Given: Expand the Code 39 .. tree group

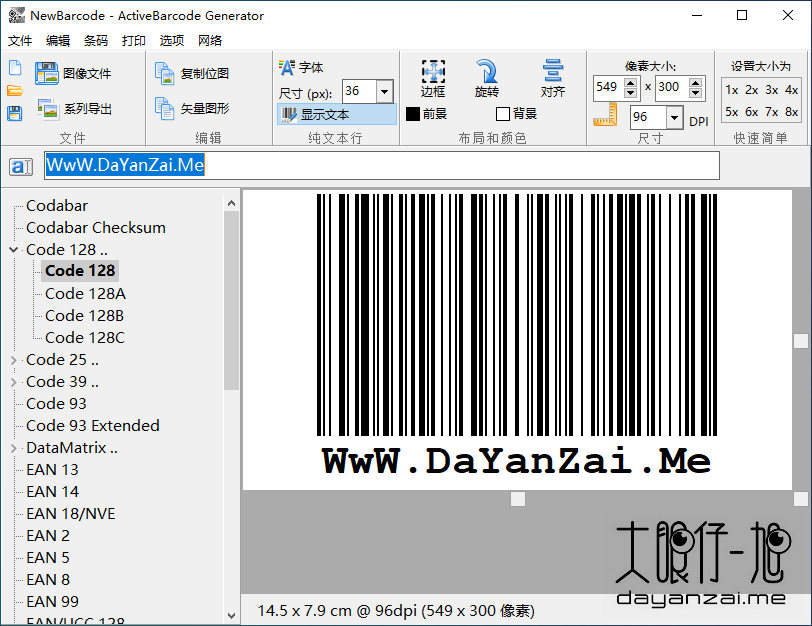Looking at the screenshot, I should point(13,382).
